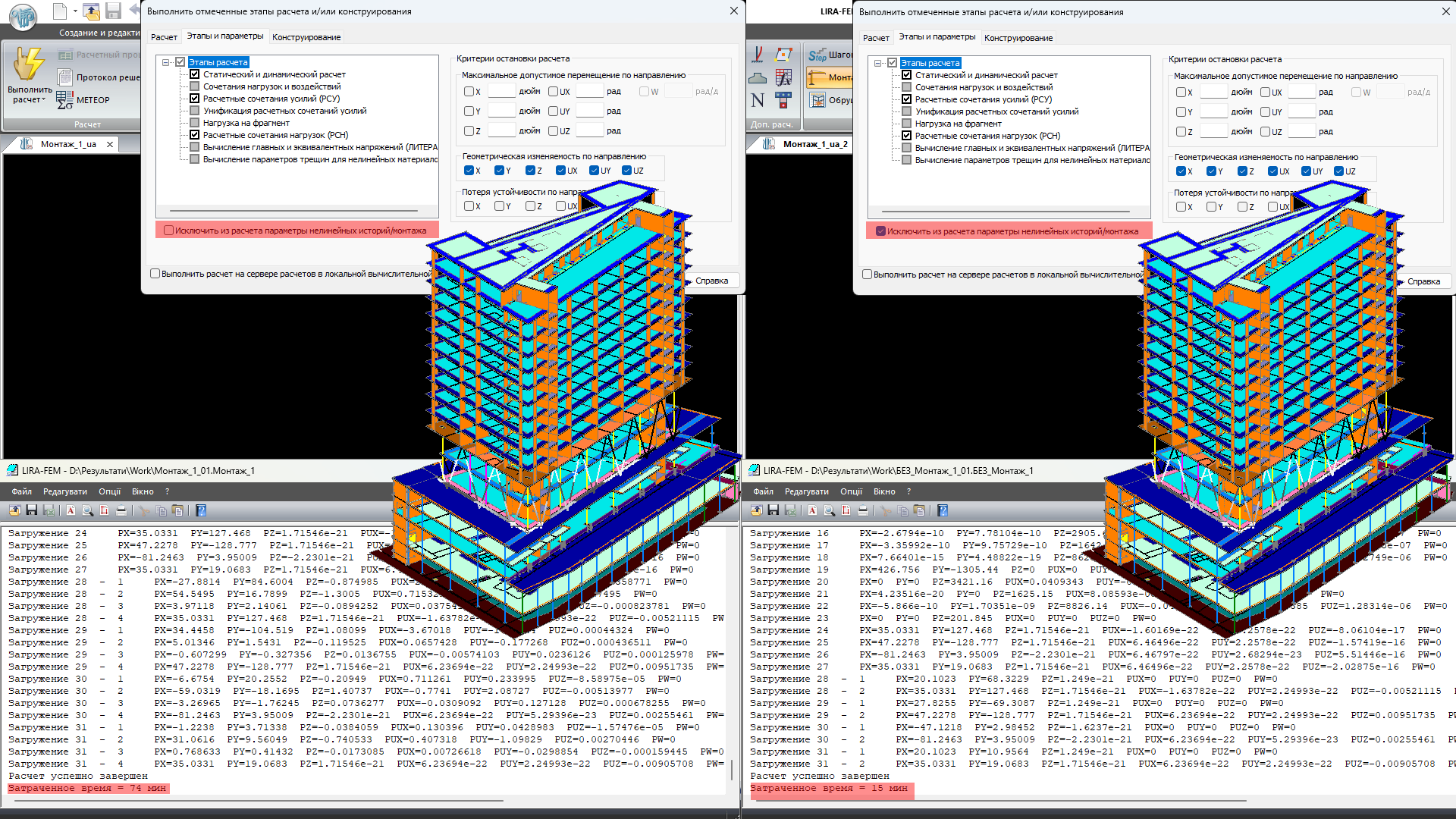Click the X displacement input field in left dialog
The width and height of the screenshot is (1456, 819).
point(501,92)
